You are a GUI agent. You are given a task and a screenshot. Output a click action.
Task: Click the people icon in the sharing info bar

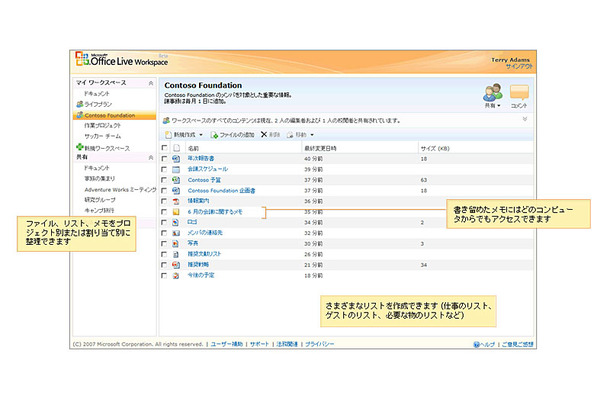[x=166, y=121]
